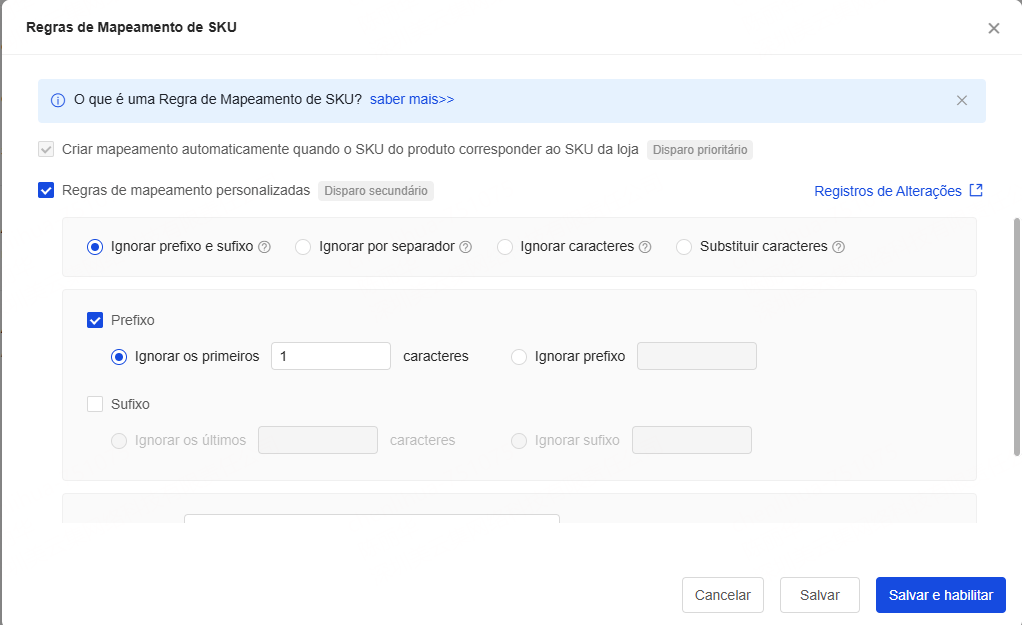This screenshot has width=1022, height=625.
Task: Click the Disparo prioritário tag
Action: point(700,150)
